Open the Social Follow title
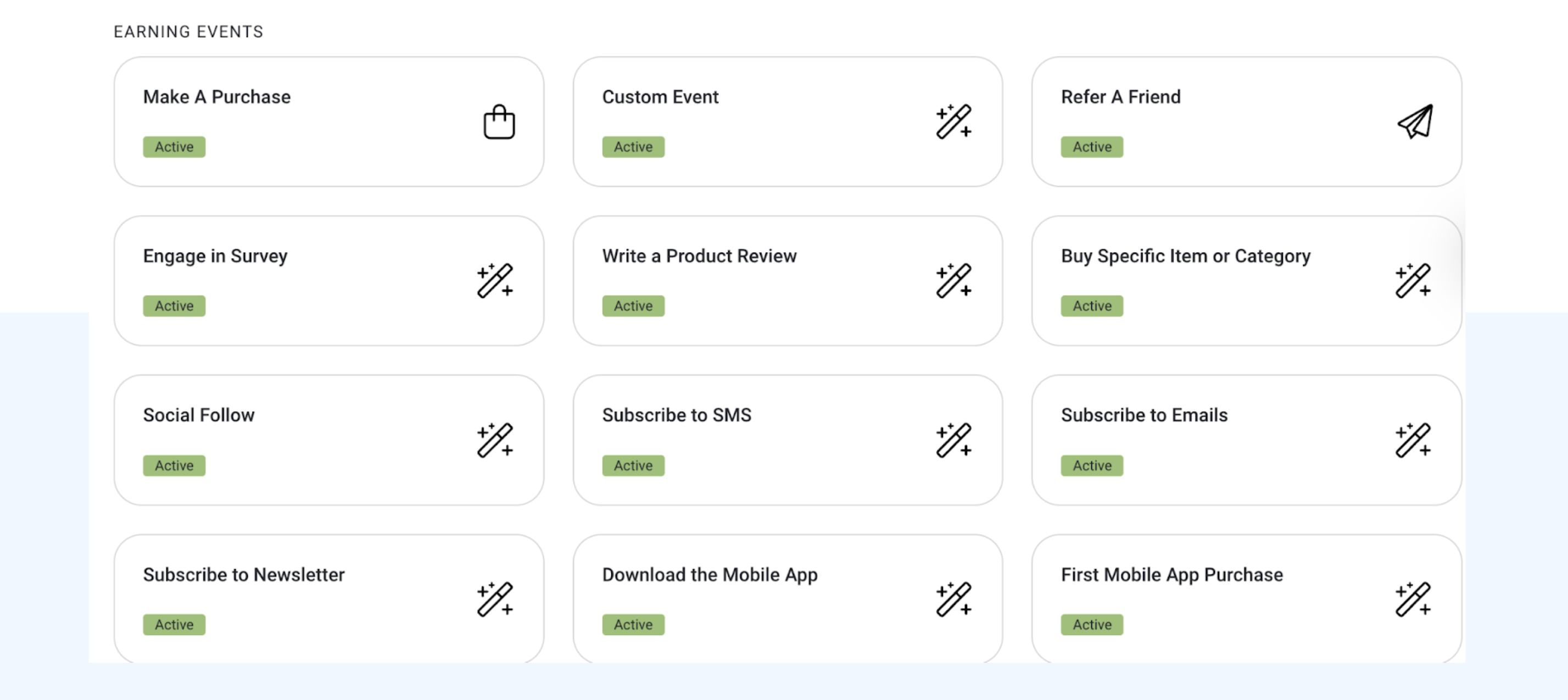The height and width of the screenshot is (700, 1568). [x=198, y=415]
